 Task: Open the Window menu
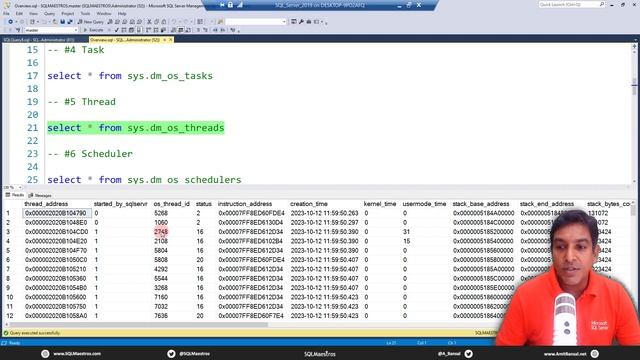point(104,13)
